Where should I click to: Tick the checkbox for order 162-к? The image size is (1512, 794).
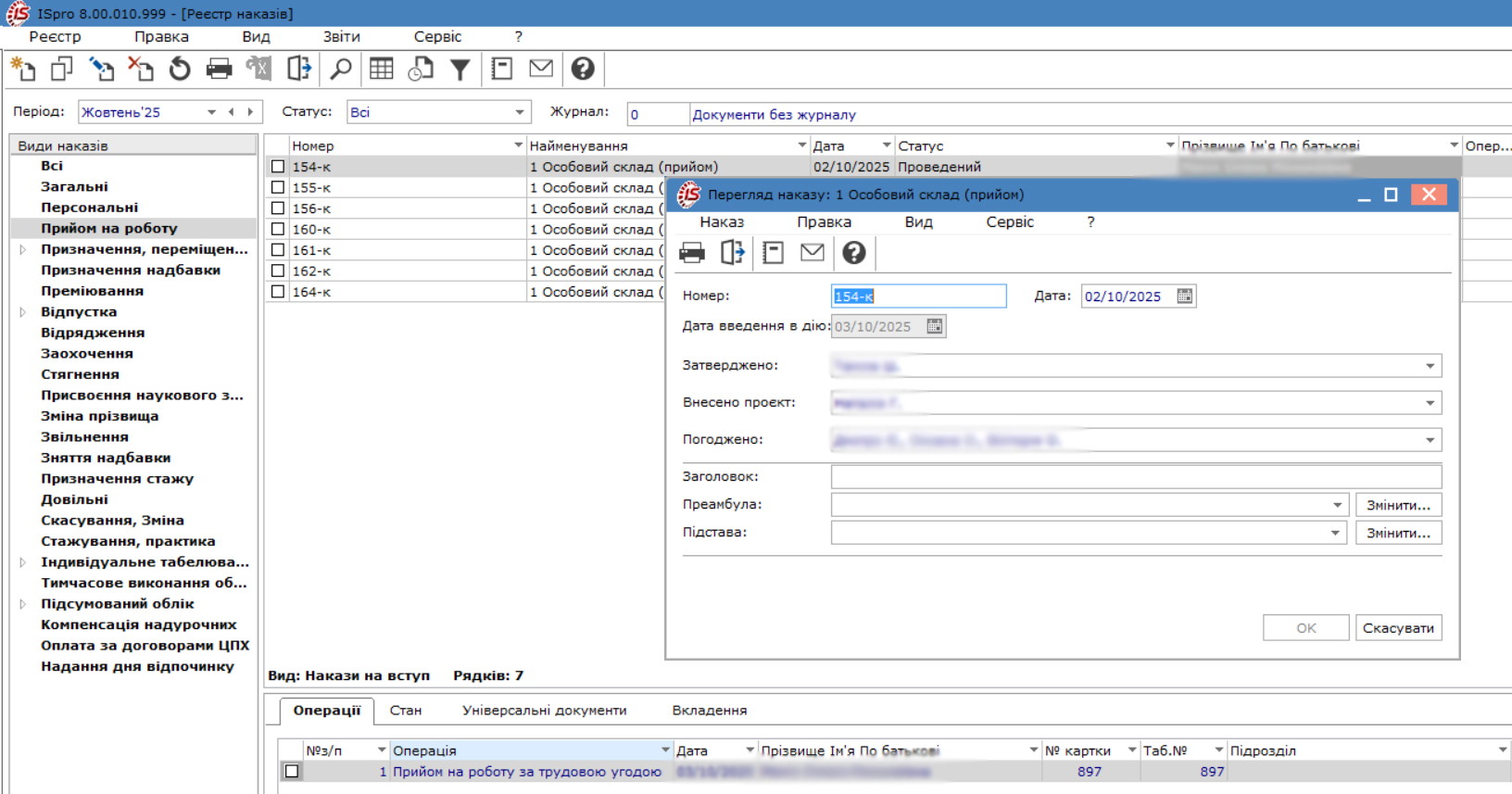(x=278, y=271)
